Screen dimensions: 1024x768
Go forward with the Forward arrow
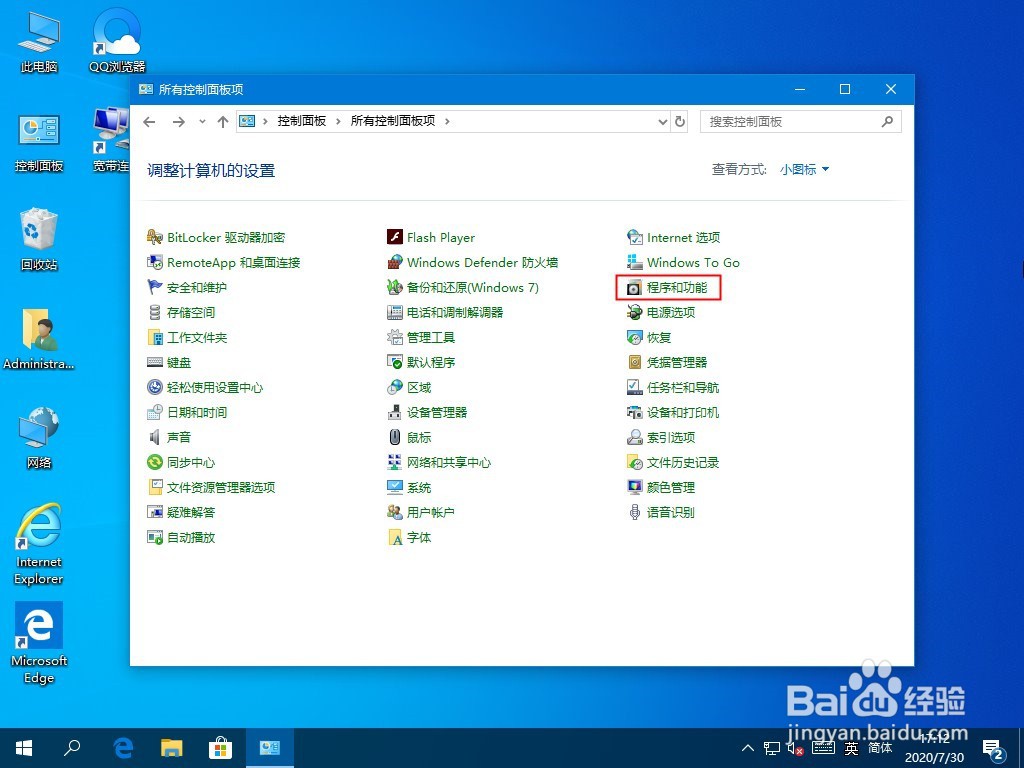[x=178, y=121]
